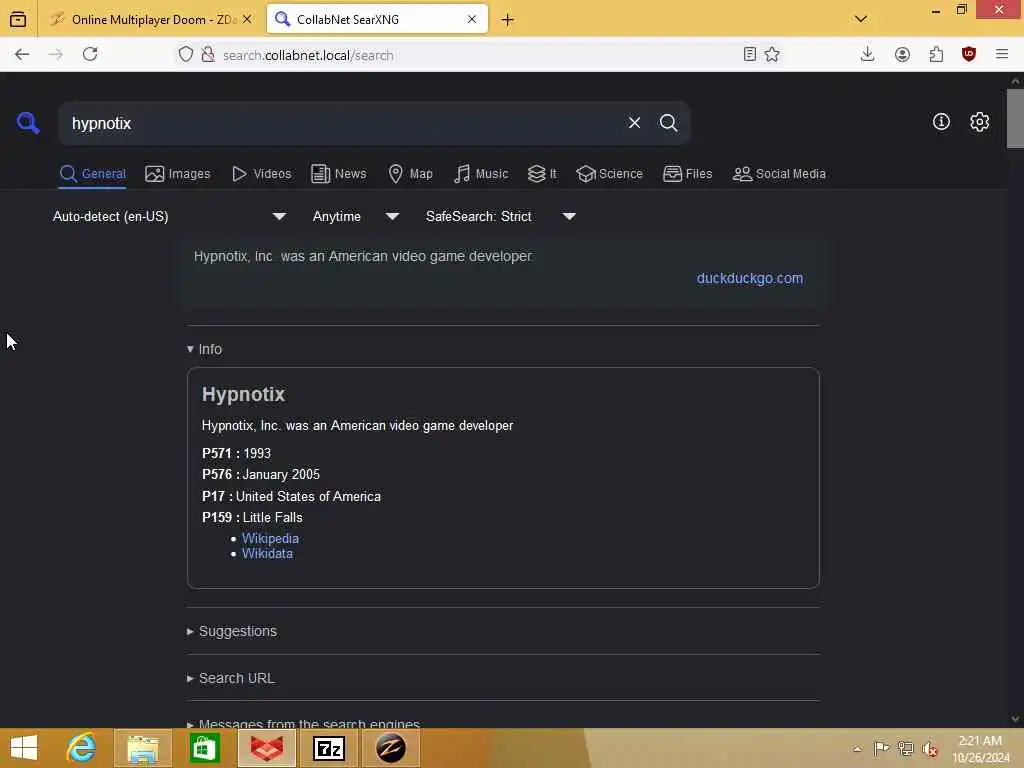Switch to It category
1024x768 pixels.
click(542, 174)
